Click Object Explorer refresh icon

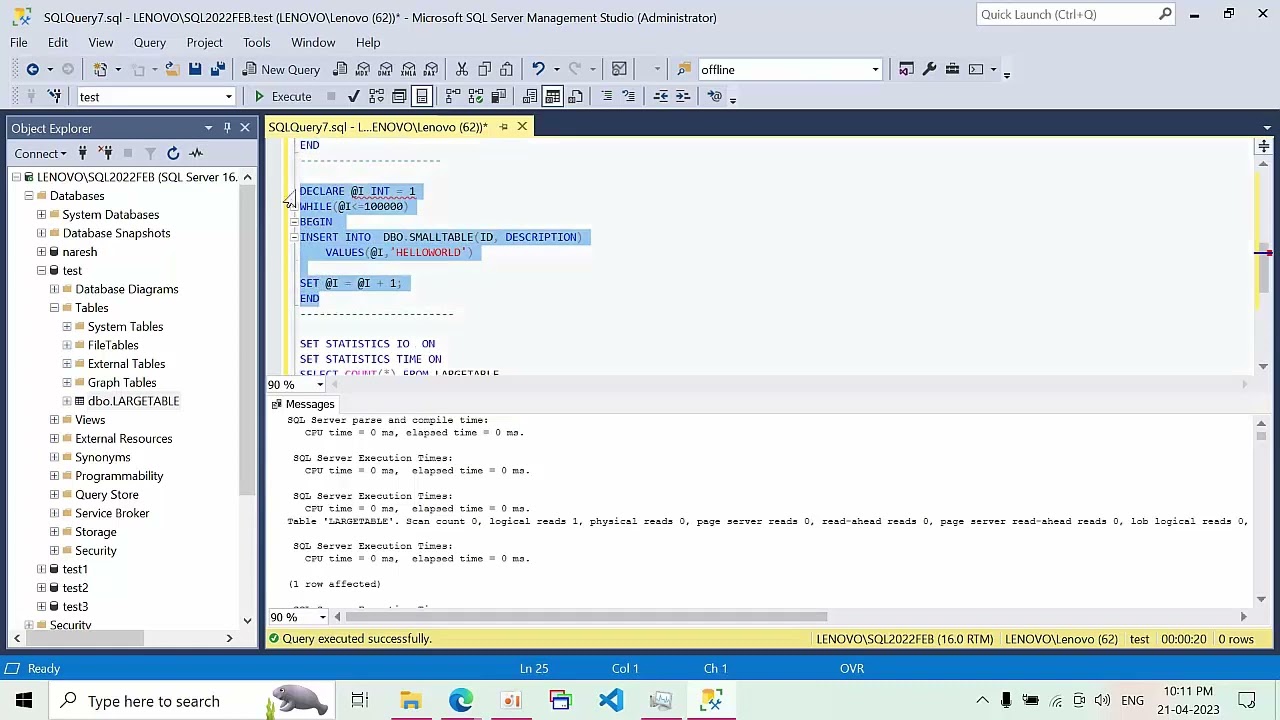pyautogui.click(x=173, y=153)
